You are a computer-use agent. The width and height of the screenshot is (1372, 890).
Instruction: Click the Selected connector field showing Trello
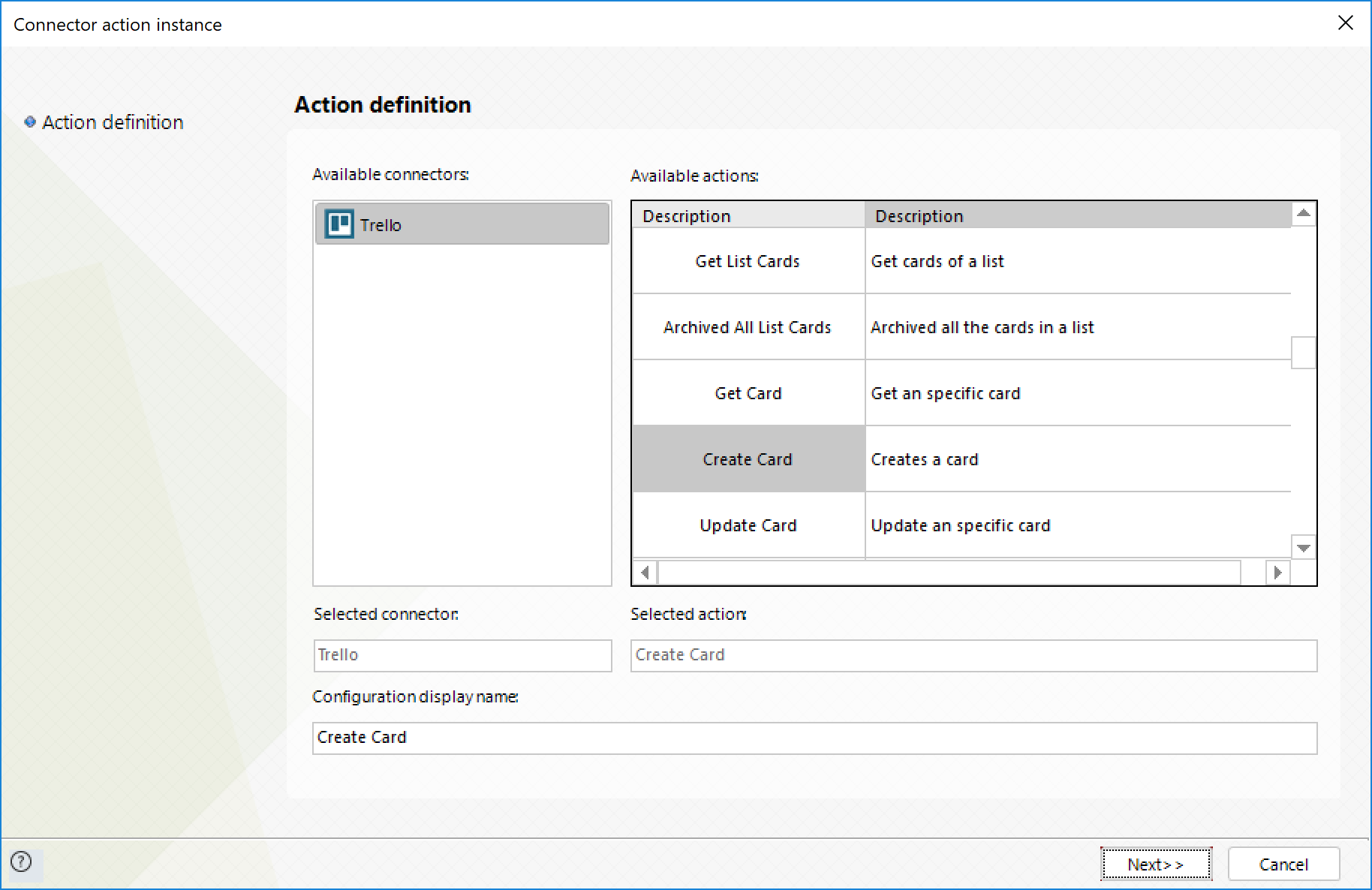pos(462,655)
